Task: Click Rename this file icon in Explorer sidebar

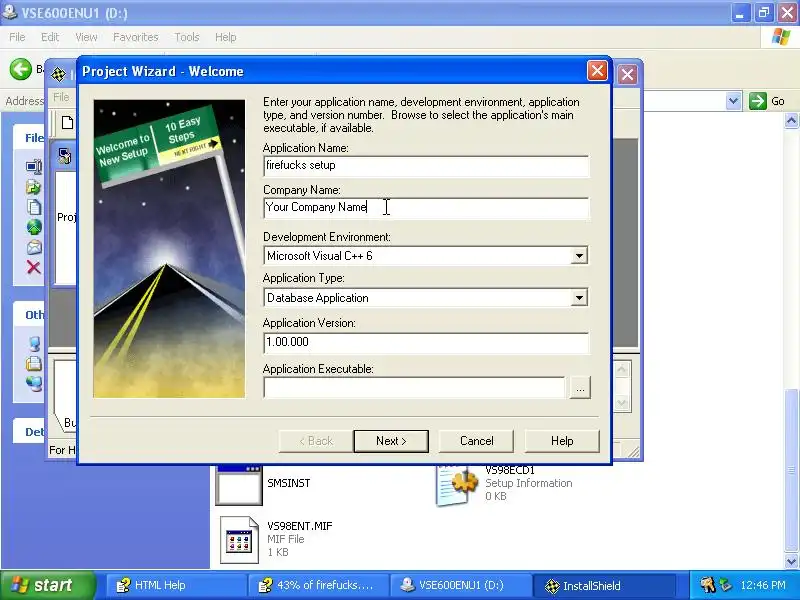Action: click(x=34, y=167)
